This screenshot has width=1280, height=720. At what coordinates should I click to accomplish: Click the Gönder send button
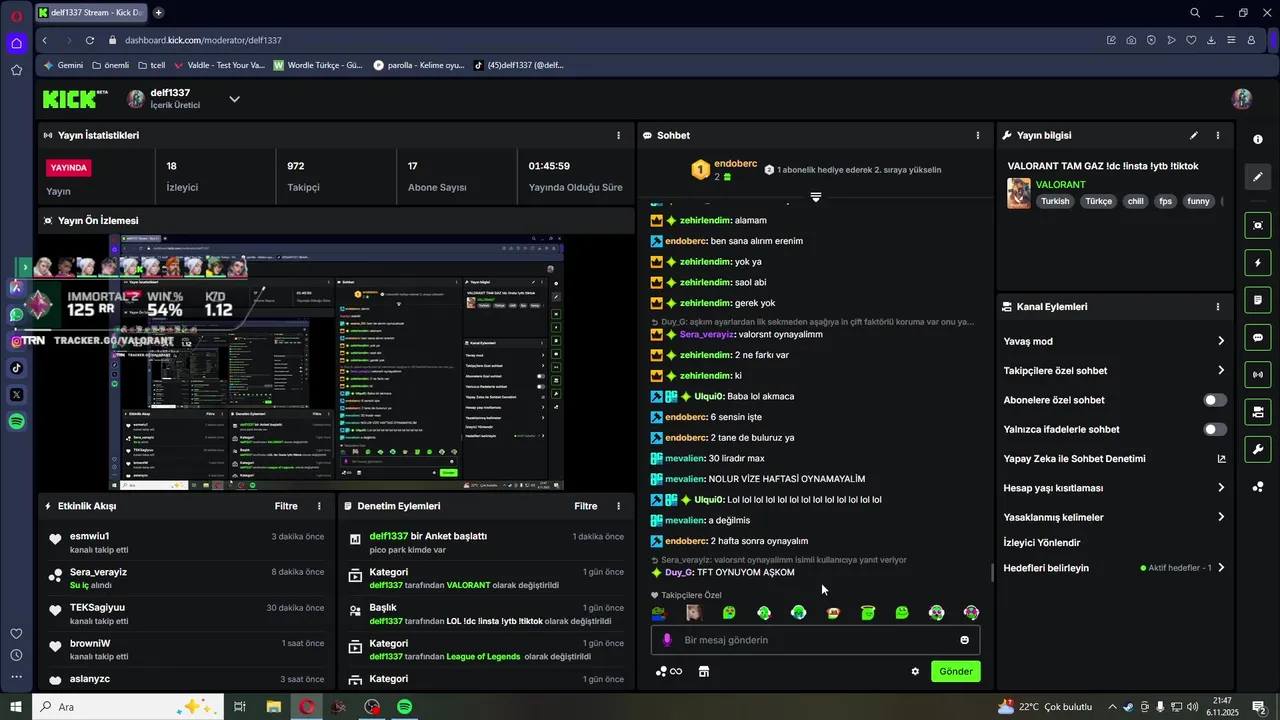pos(955,672)
